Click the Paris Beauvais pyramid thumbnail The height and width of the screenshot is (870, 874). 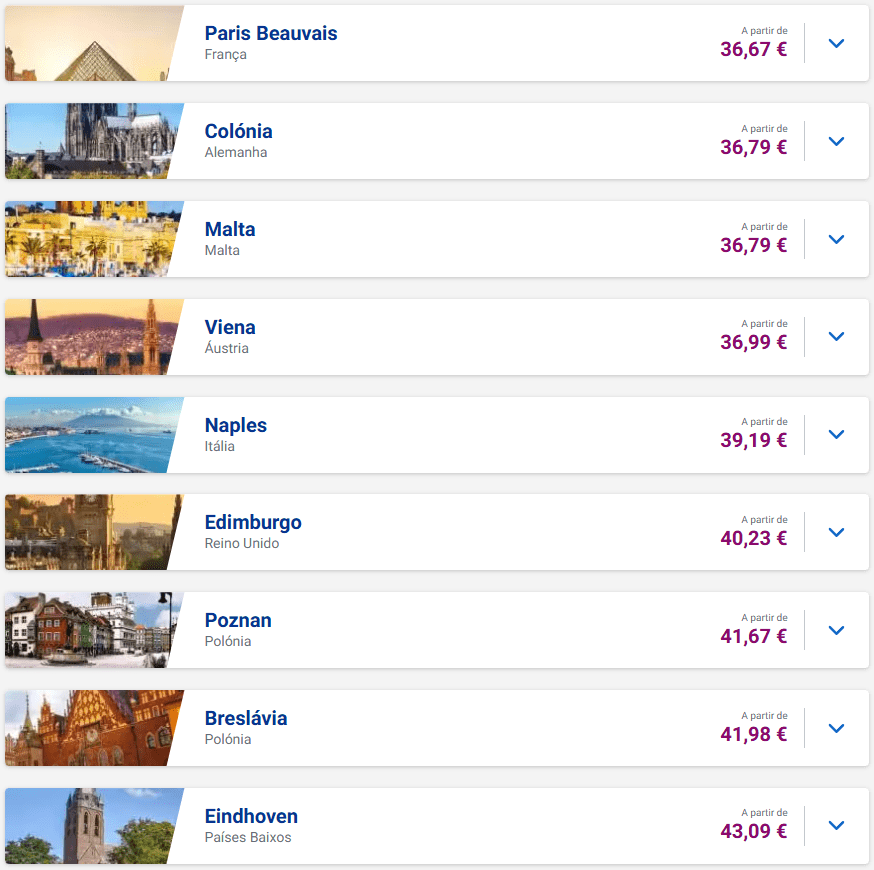pos(90,43)
